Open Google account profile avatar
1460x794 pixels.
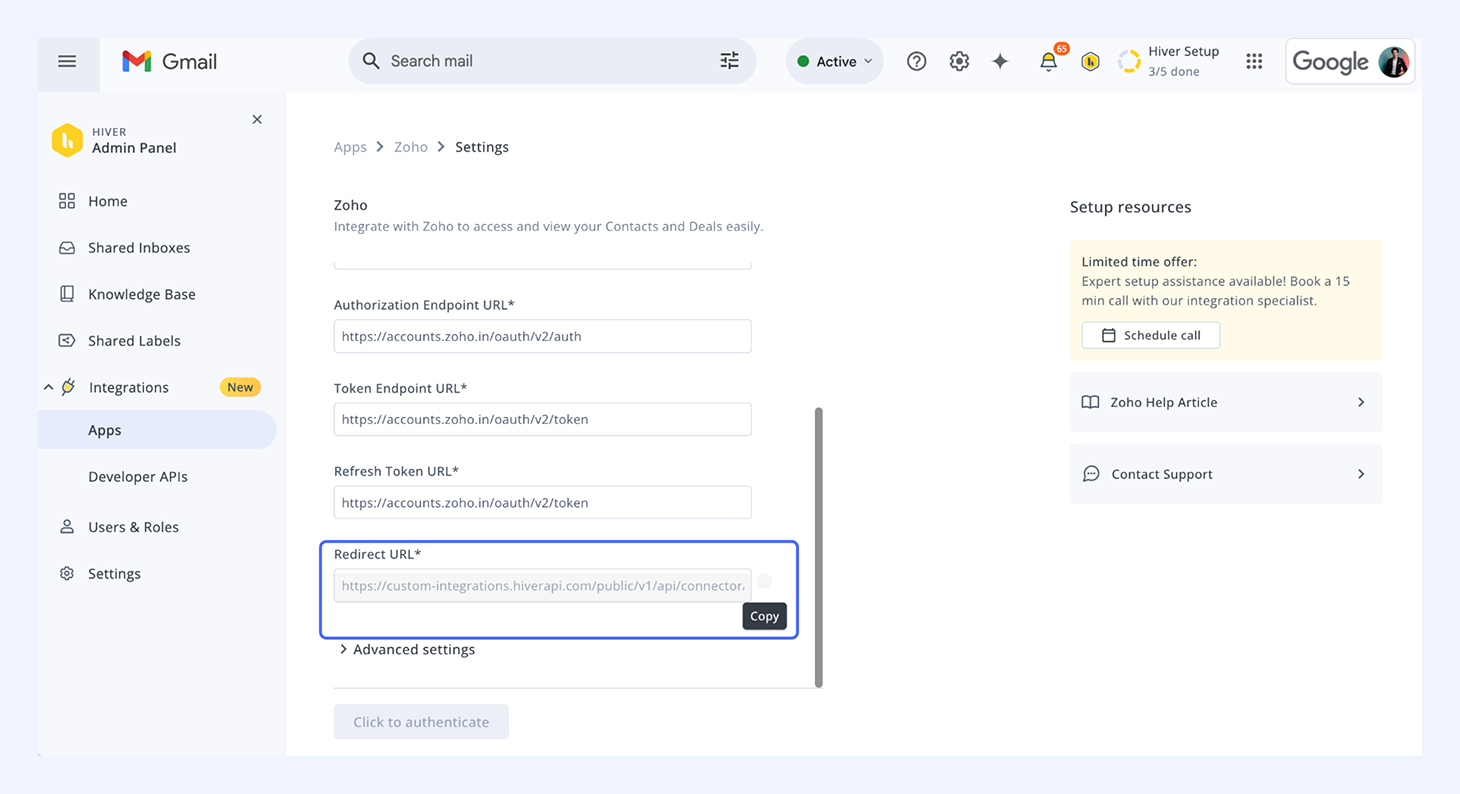pos(1393,62)
